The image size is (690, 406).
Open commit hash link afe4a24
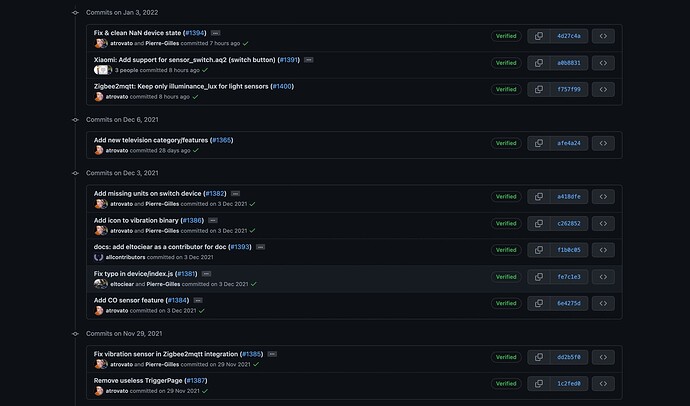click(x=569, y=143)
